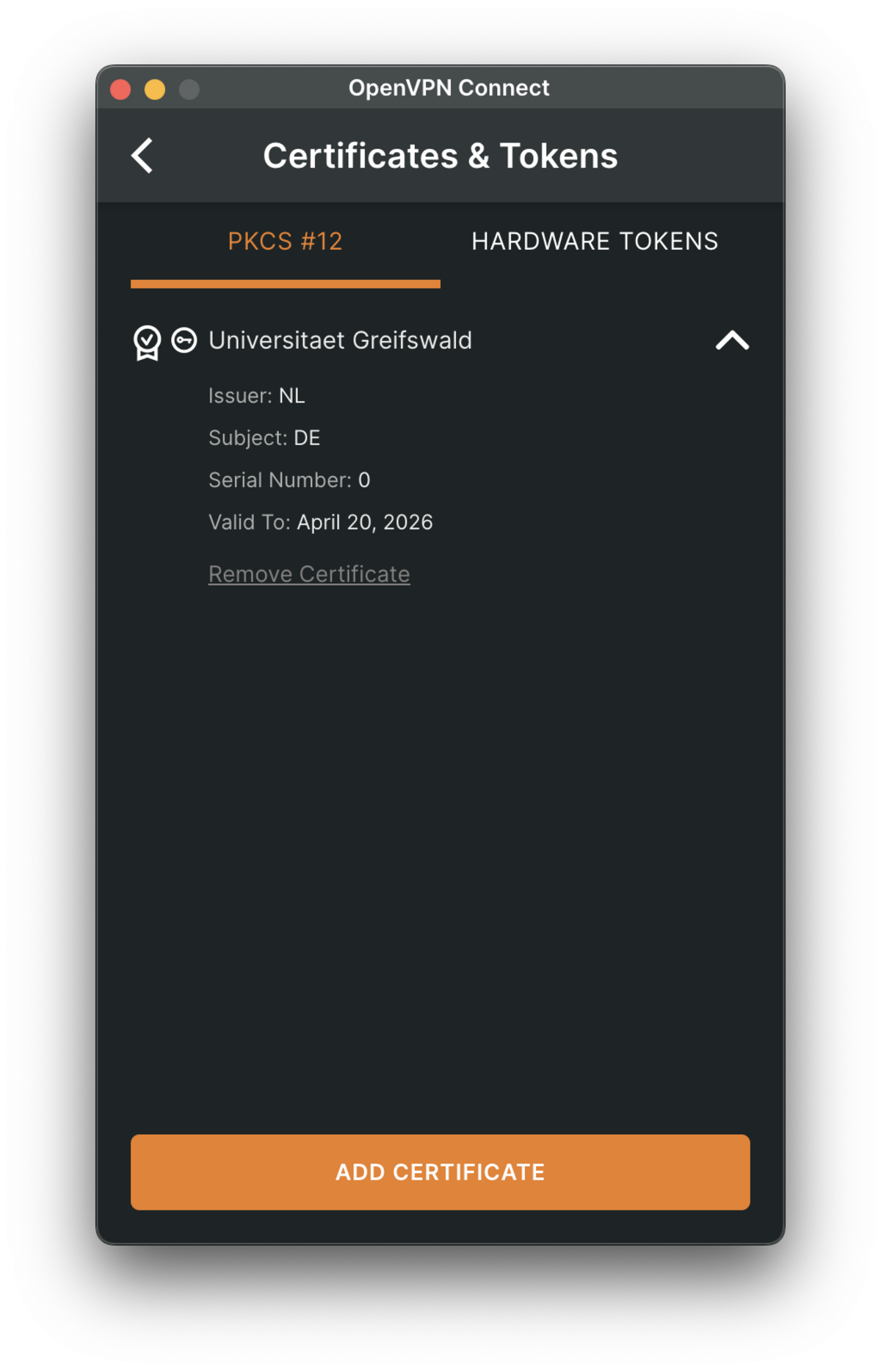Click the Certificates & Tokens heading
Viewport: 881px width, 1372px height.
pyautogui.click(x=440, y=156)
